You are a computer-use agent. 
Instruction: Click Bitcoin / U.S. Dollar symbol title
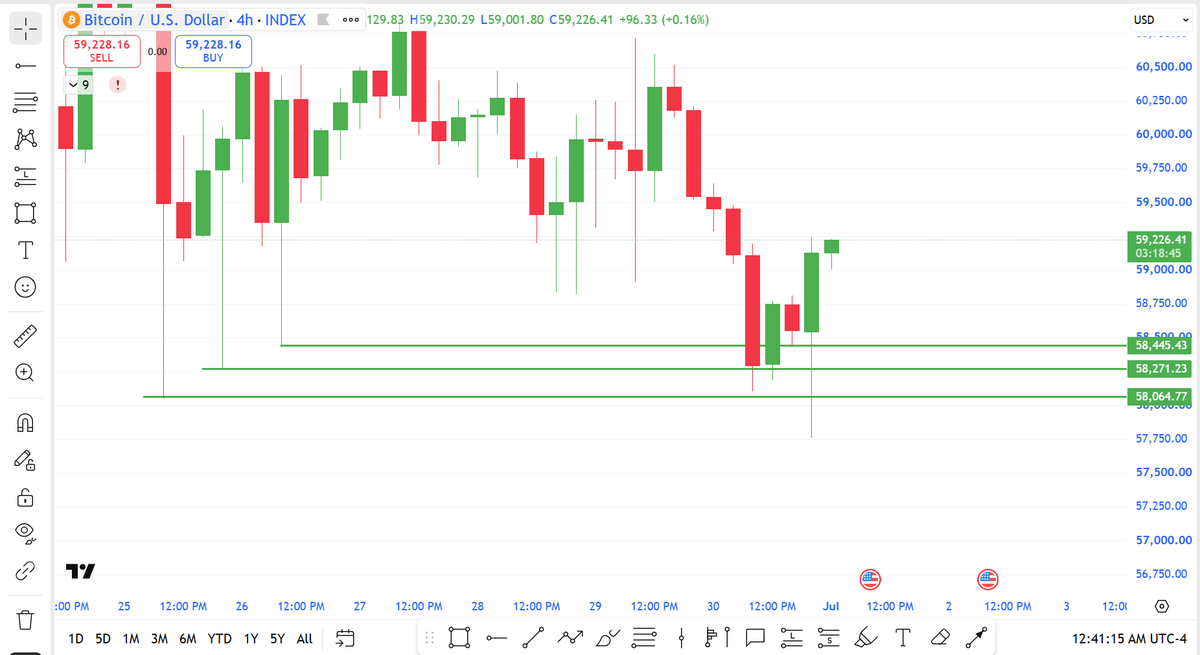click(x=154, y=20)
